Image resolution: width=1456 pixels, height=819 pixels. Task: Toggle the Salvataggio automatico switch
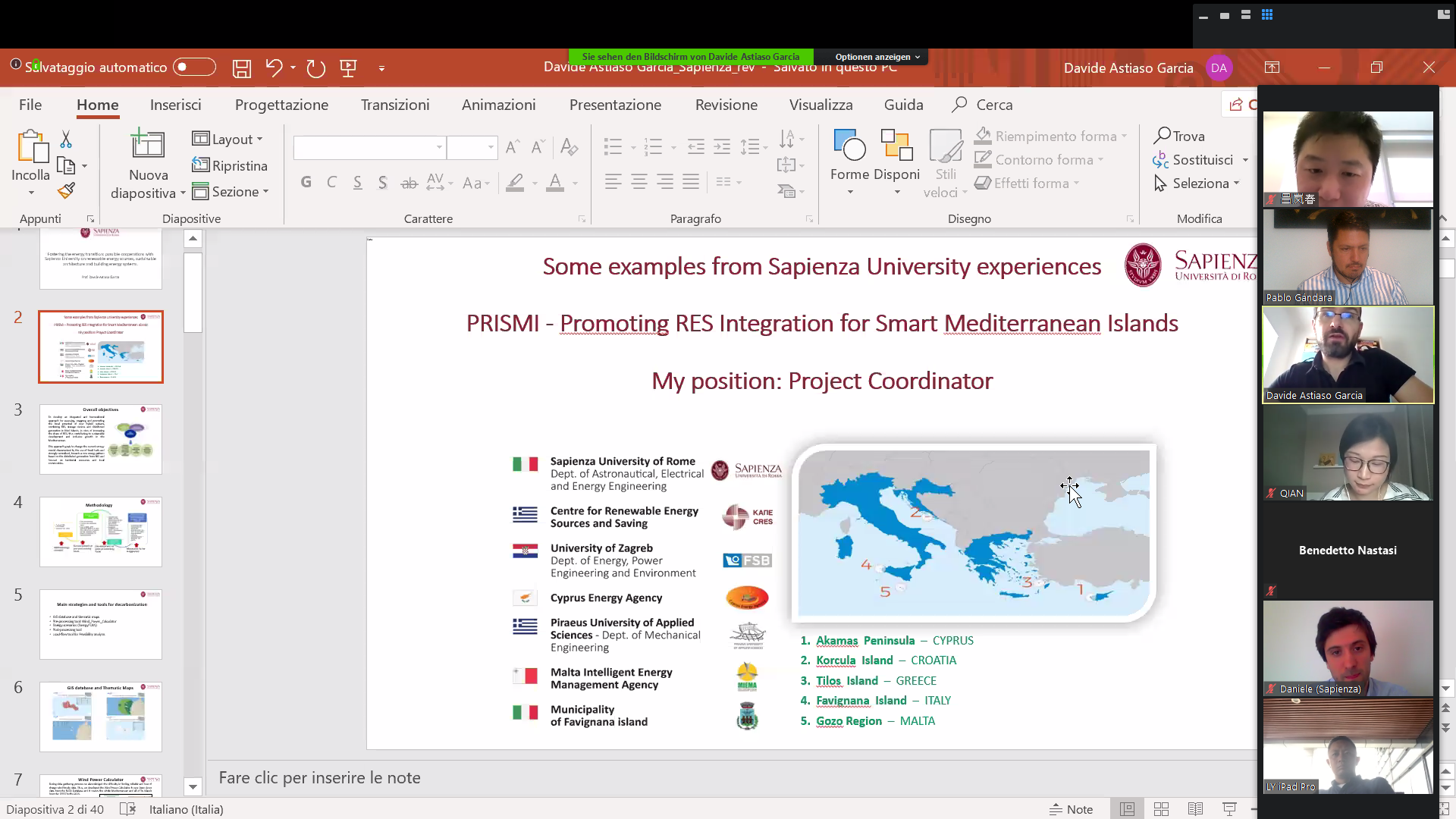(194, 67)
